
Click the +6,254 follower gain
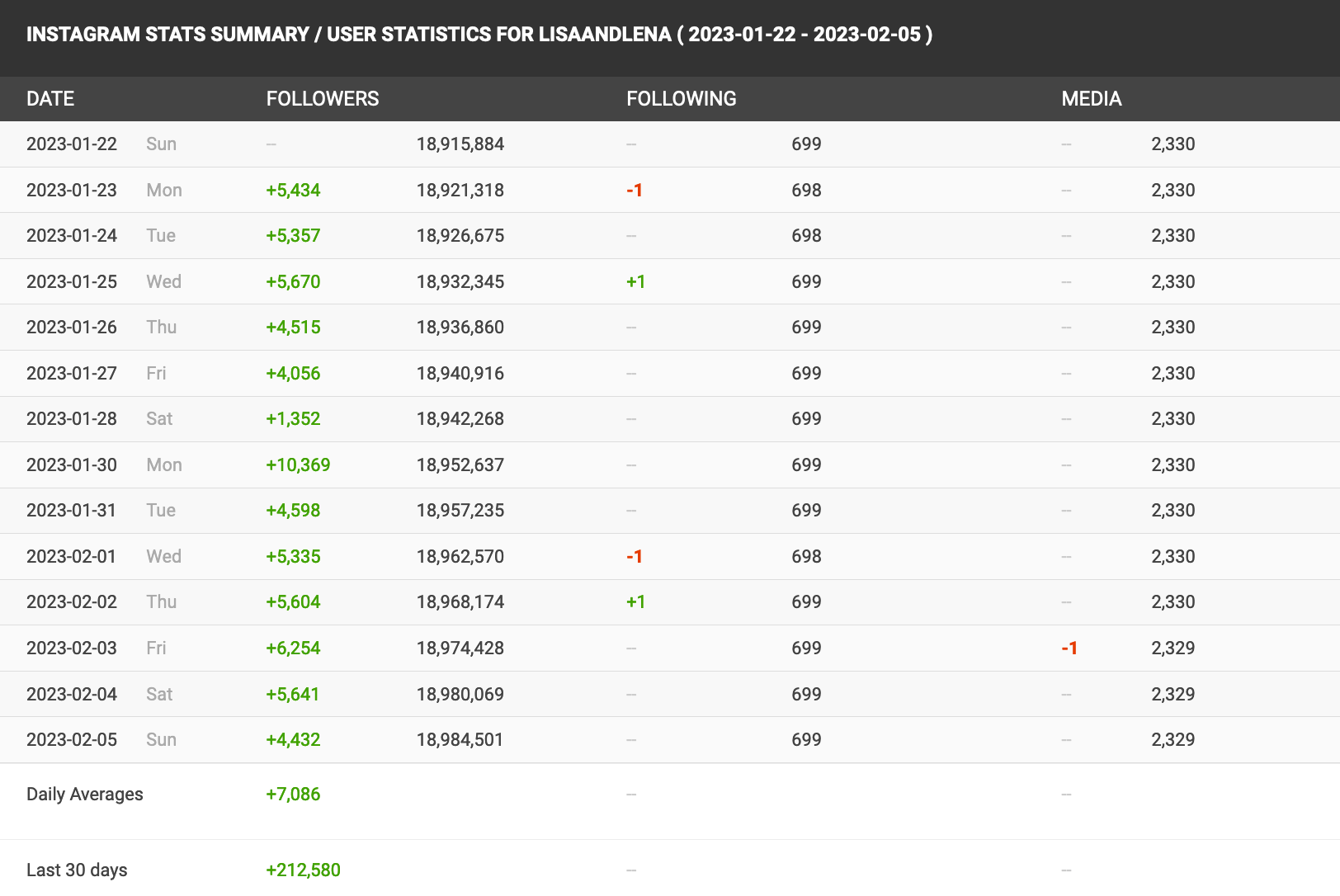pos(293,648)
